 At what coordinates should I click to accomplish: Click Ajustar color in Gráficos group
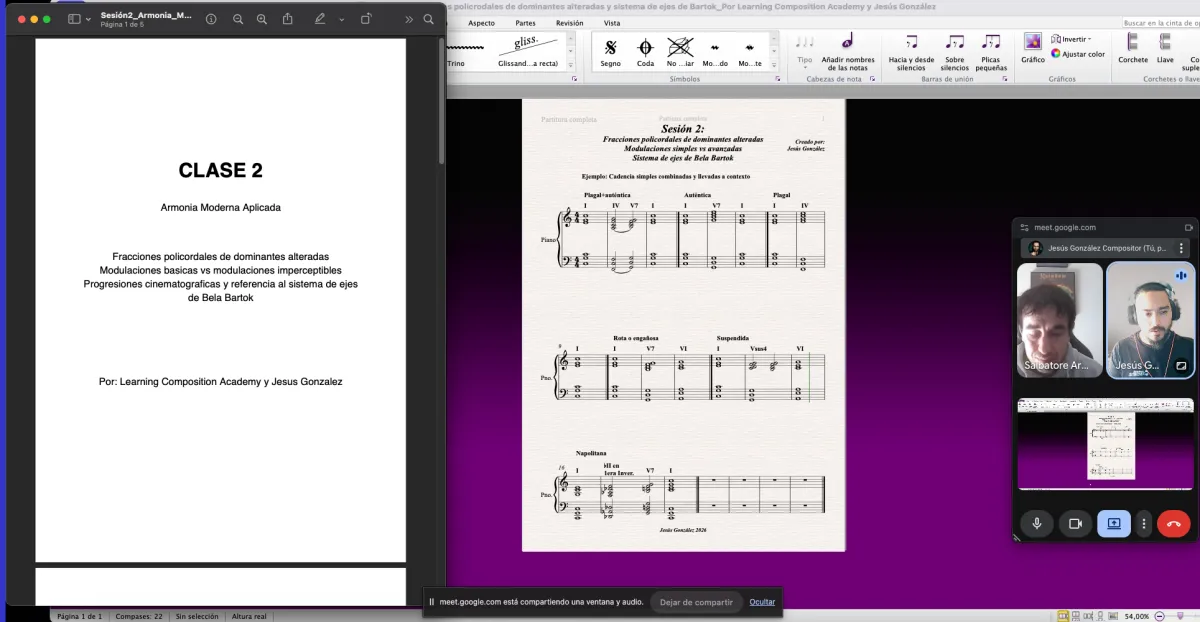(1078, 54)
